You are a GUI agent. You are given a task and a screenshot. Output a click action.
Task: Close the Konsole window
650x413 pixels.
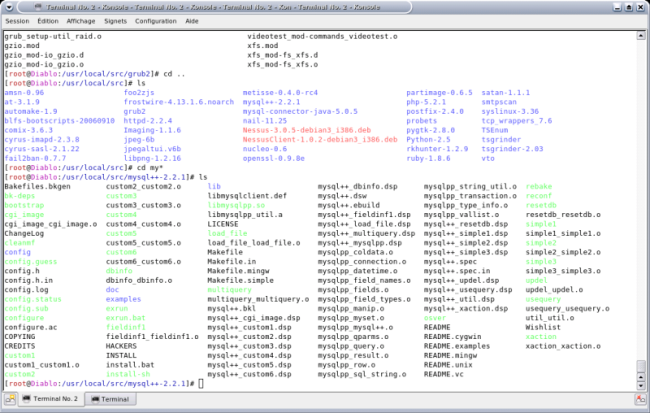click(x=640, y=6)
